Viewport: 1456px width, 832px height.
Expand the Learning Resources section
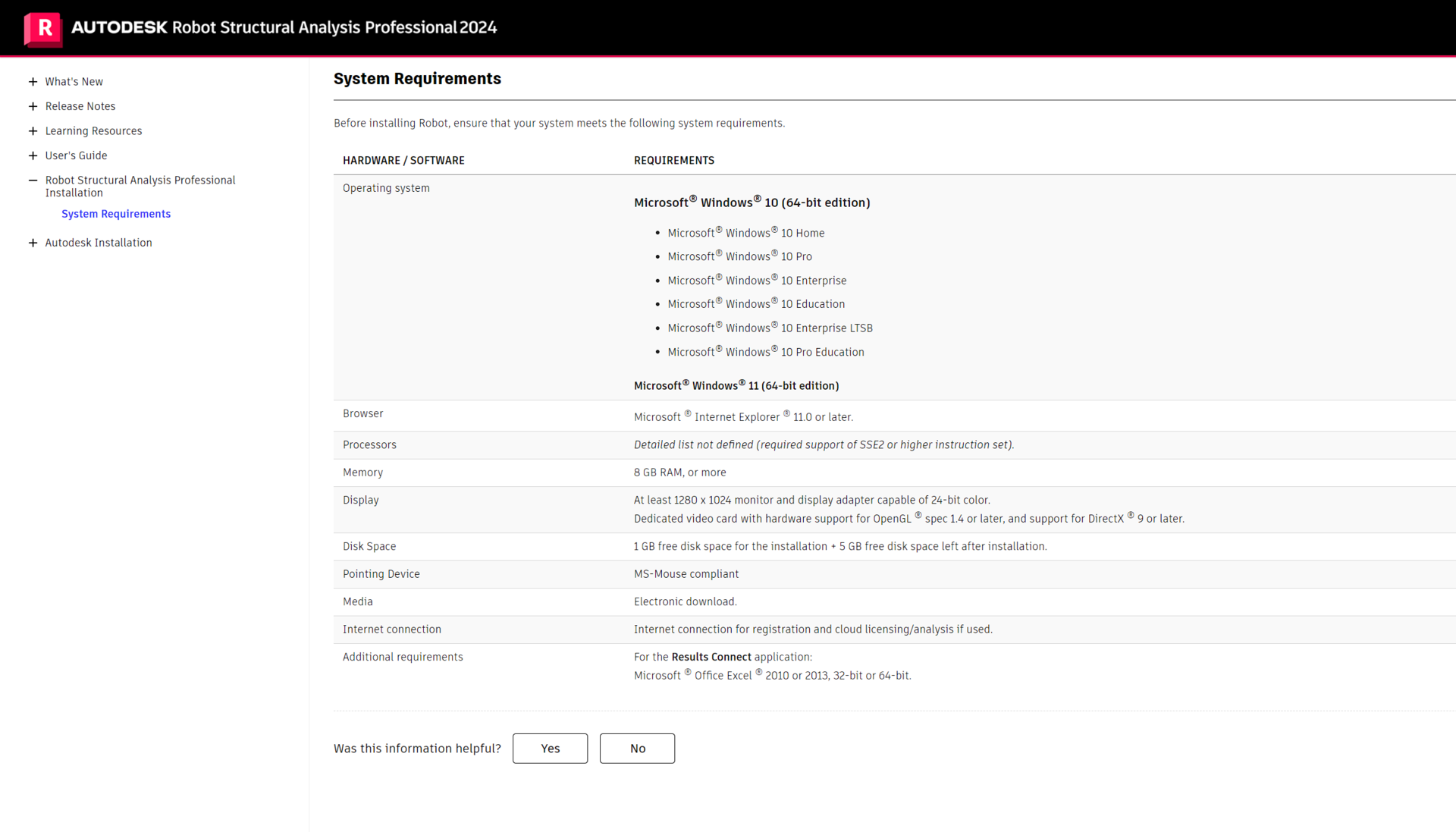33,131
